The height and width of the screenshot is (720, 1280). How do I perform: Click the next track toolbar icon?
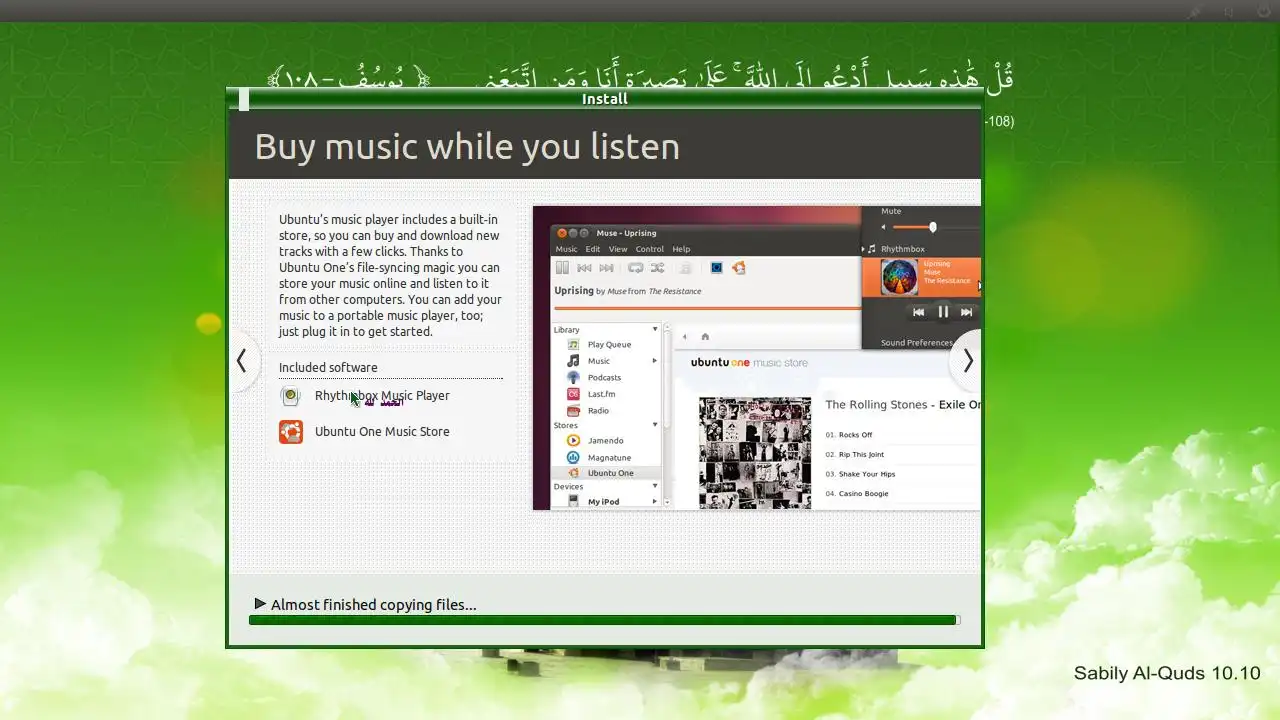pos(607,268)
